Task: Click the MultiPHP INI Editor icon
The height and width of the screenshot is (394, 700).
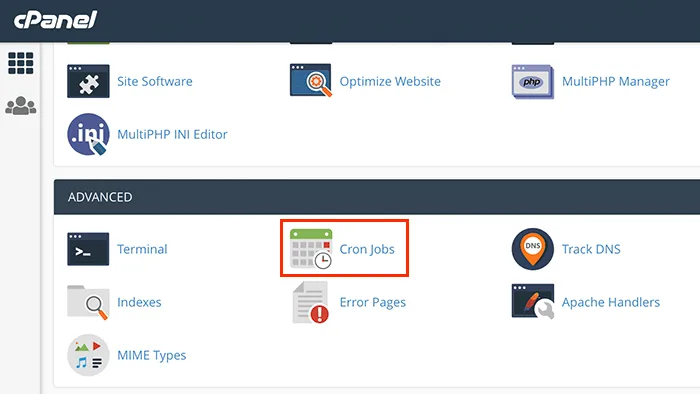Action: click(x=88, y=134)
